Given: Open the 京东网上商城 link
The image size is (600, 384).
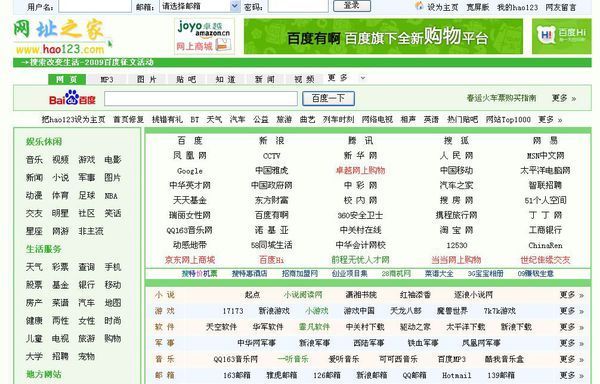Looking at the screenshot, I should [x=190, y=260].
